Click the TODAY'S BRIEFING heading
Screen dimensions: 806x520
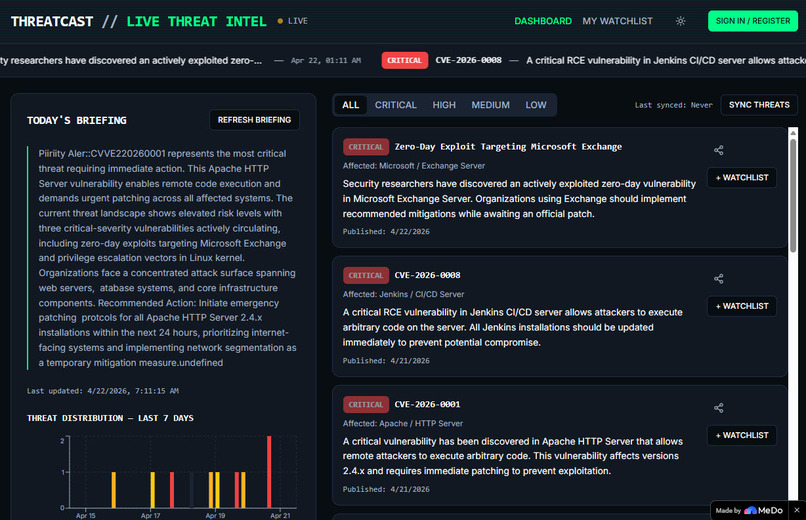[x=77, y=120]
